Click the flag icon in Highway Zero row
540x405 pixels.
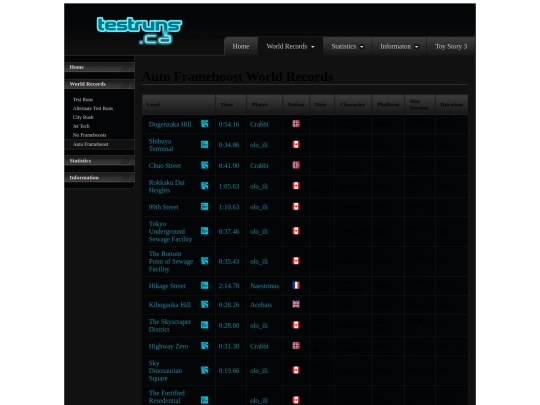point(296,345)
